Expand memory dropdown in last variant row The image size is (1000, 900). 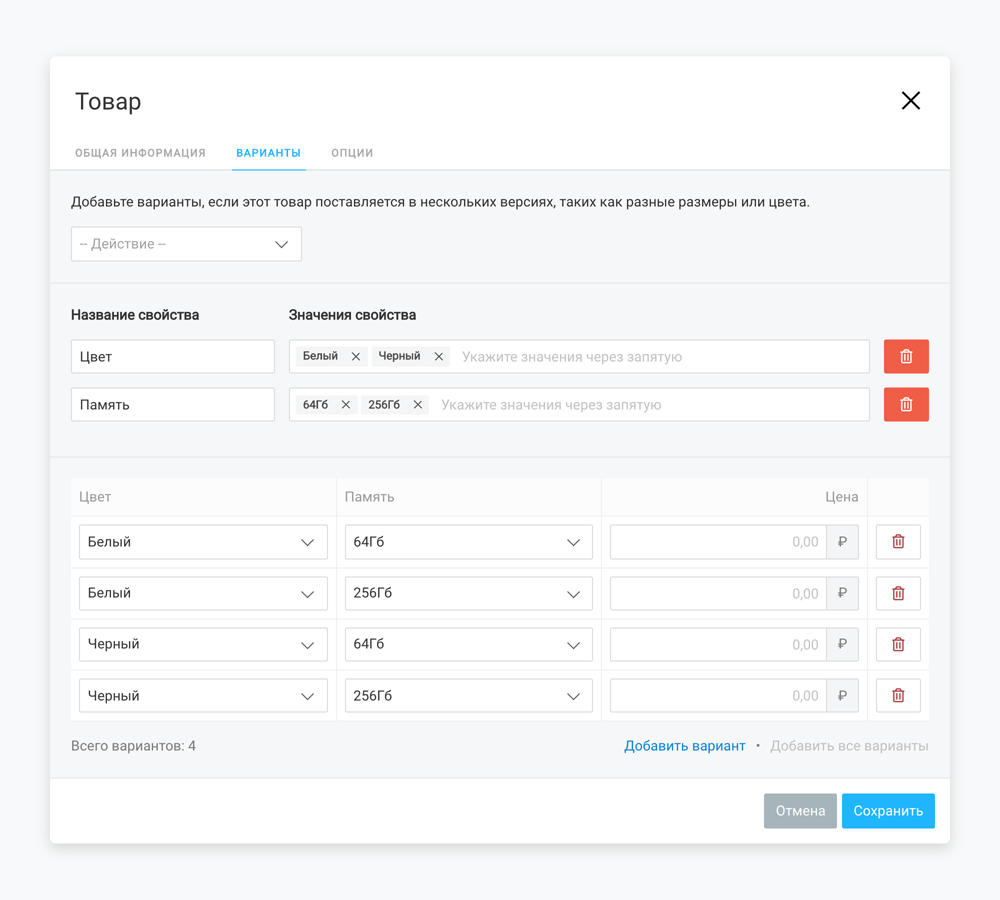coord(468,696)
